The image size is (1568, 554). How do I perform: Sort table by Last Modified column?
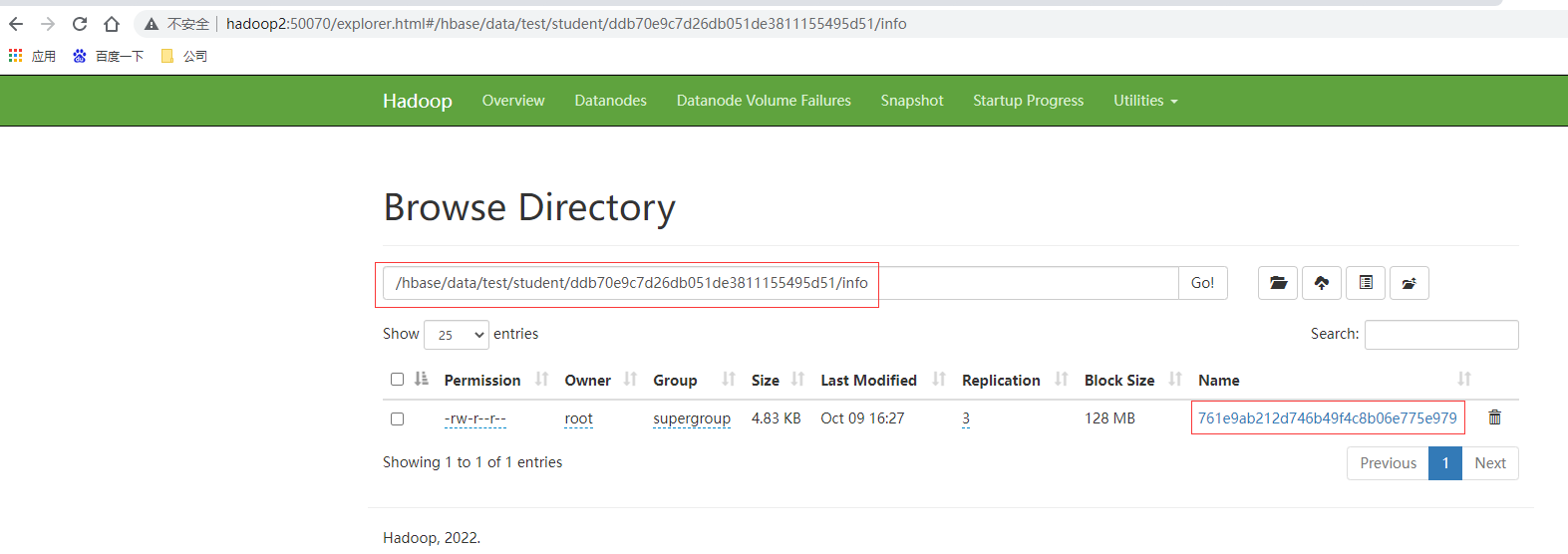click(883, 380)
